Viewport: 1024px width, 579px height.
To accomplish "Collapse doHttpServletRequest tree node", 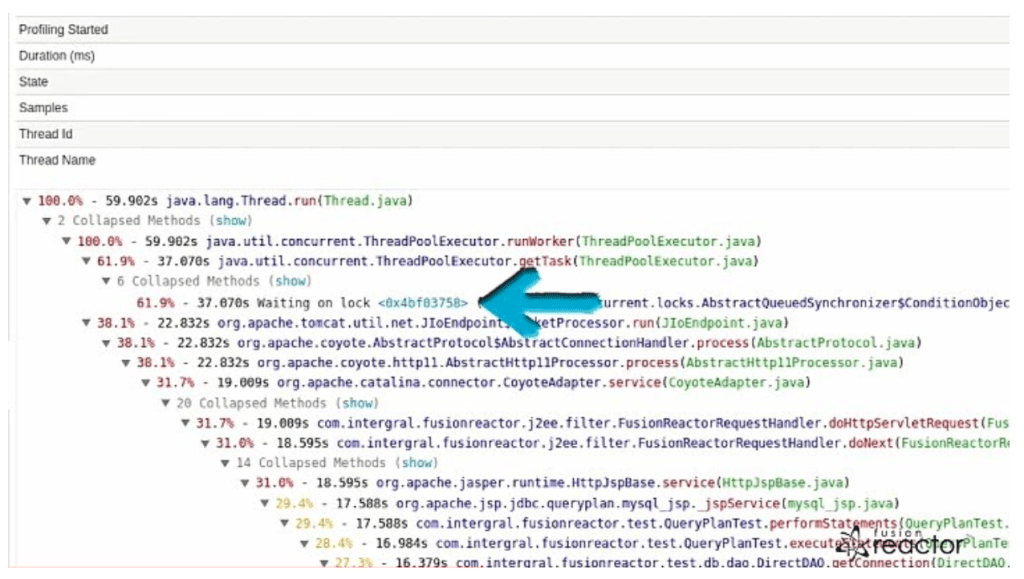I will tap(186, 423).
